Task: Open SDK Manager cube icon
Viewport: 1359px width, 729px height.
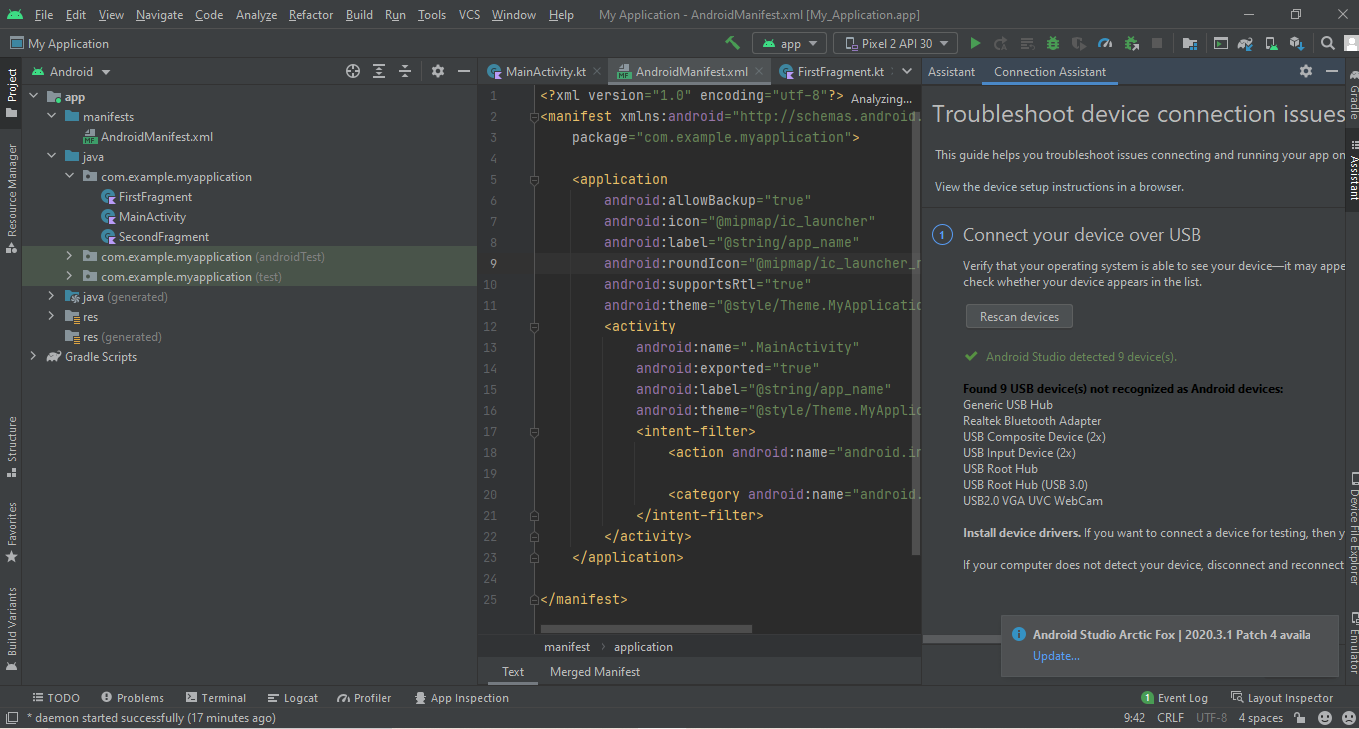Action: [1297, 43]
